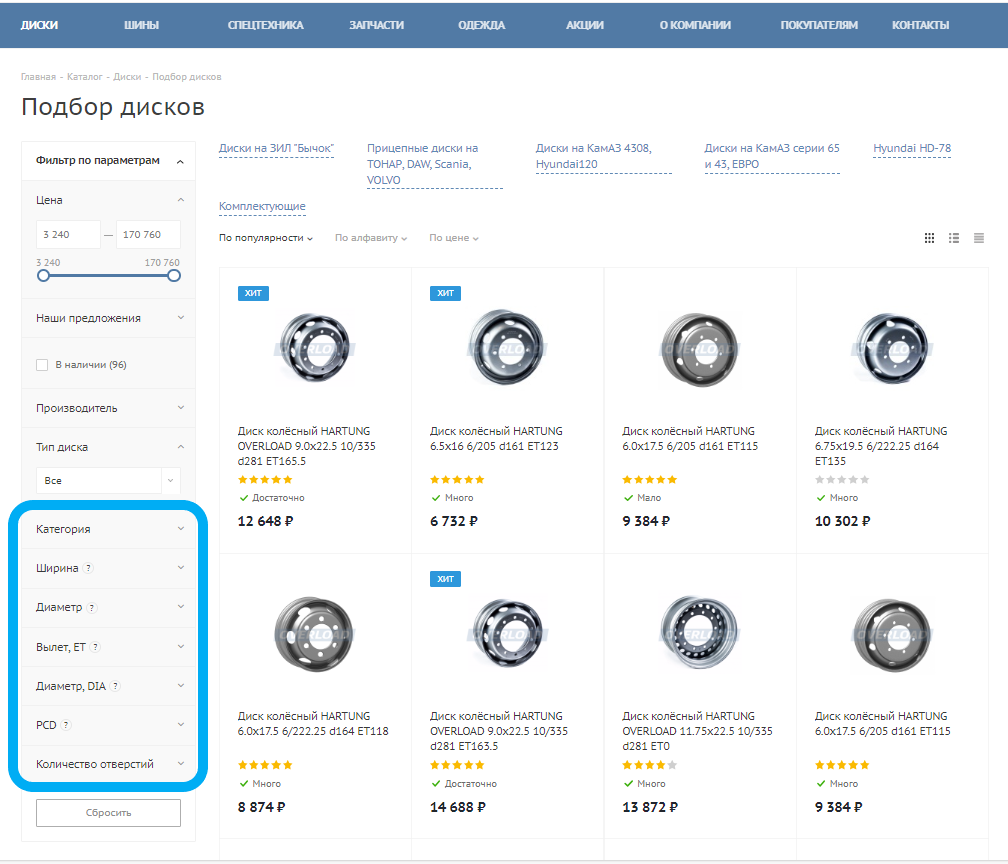Open the ШИНЫ menu
The image size is (1008, 864).
click(x=141, y=25)
